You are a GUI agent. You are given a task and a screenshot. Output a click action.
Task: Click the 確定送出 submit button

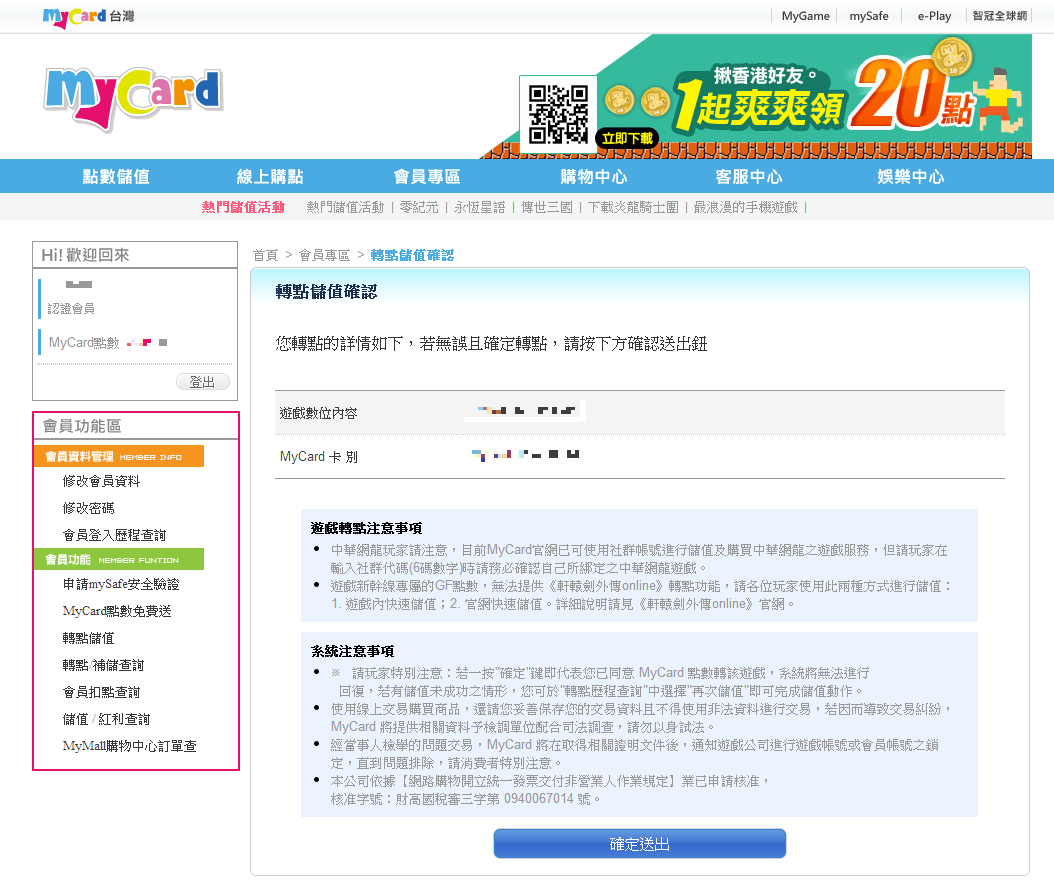tap(640, 844)
